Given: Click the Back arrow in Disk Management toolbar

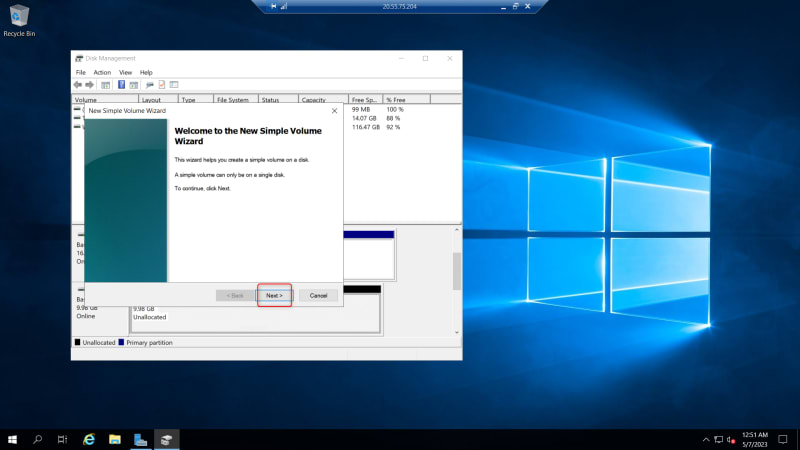Looking at the screenshot, I should tap(78, 85).
